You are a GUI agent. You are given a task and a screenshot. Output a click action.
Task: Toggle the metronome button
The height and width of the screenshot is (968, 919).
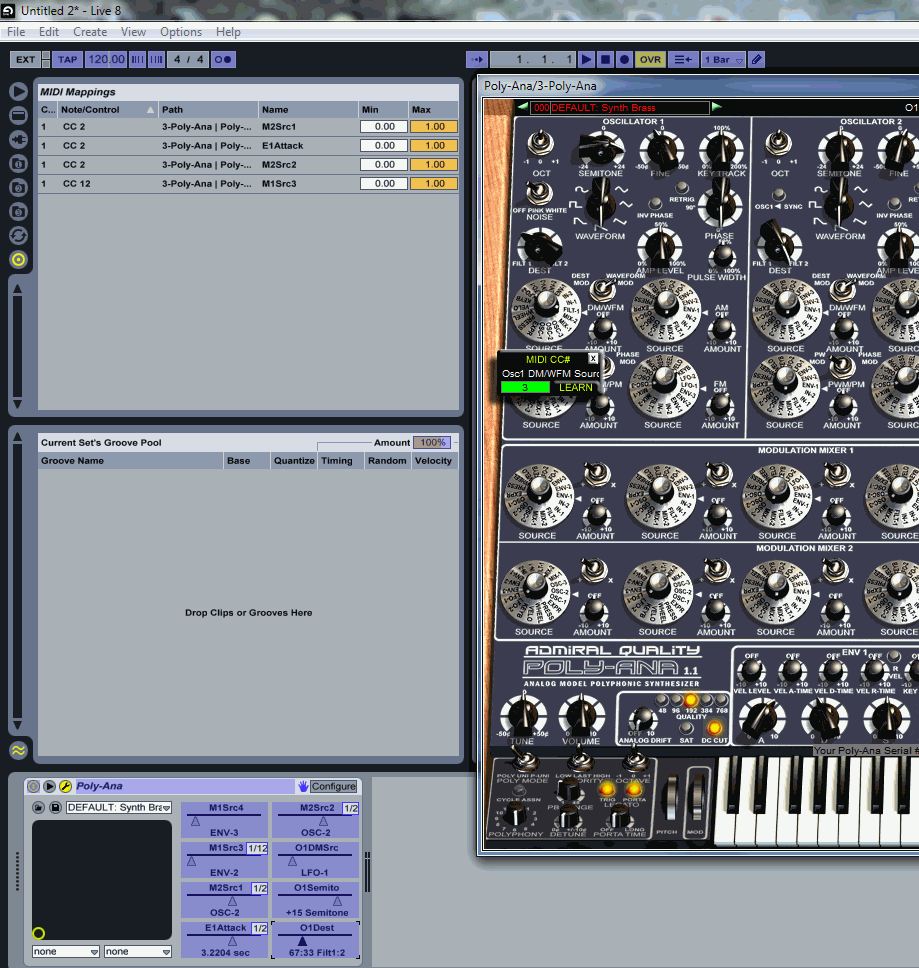[x=223, y=59]
